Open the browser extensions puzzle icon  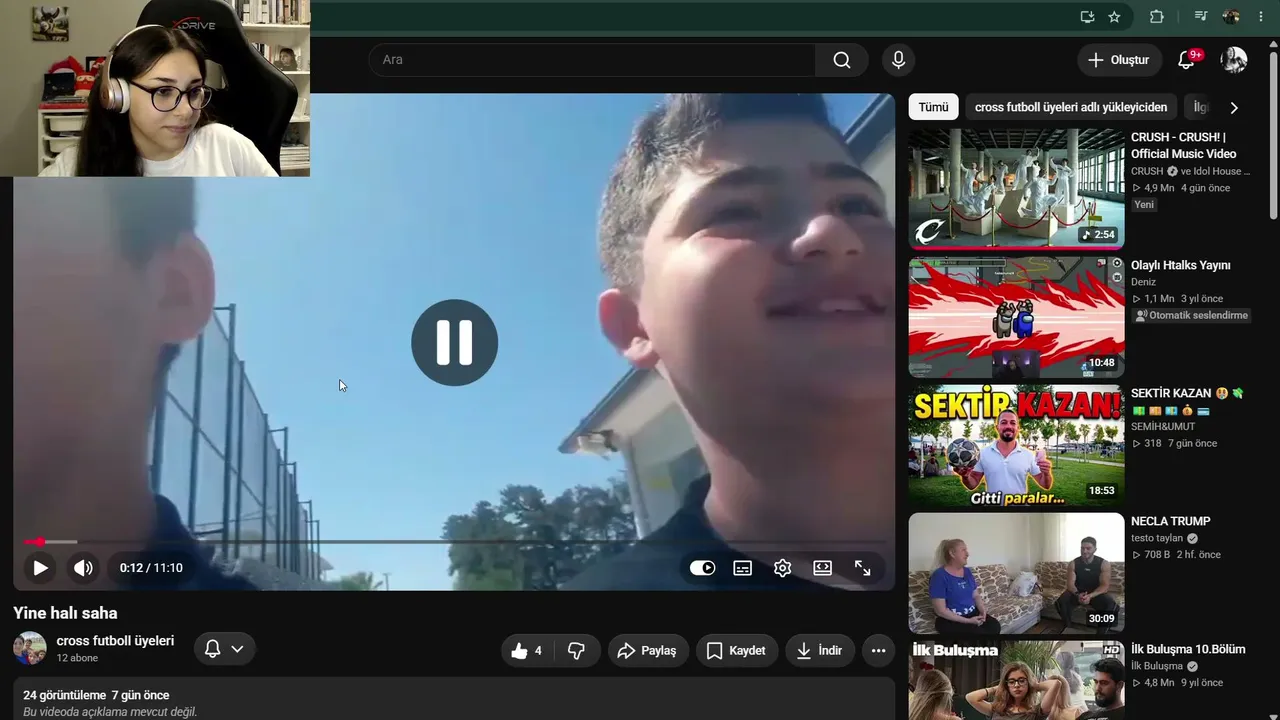(x=1157, y=17)
